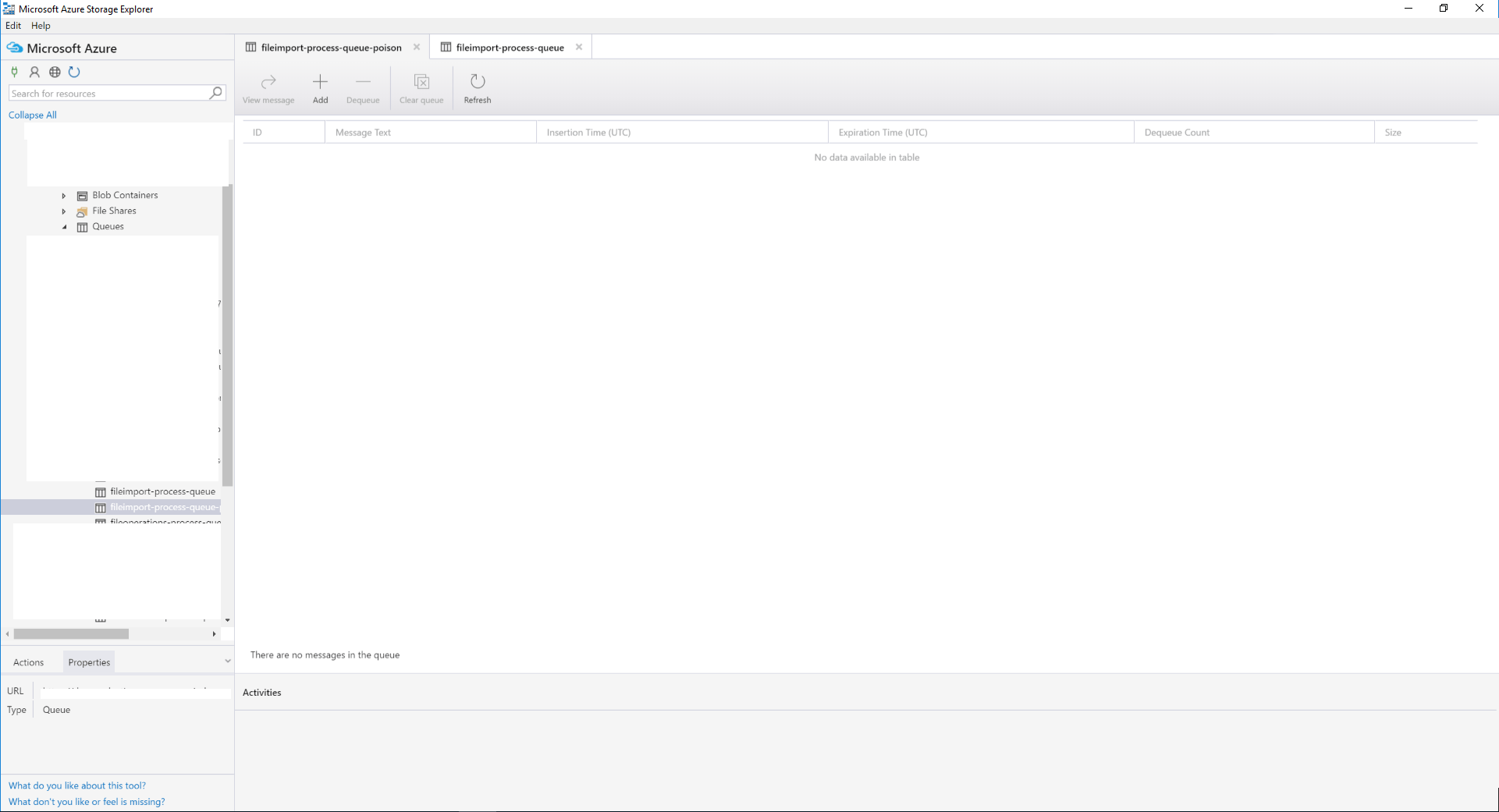1499x812 pixels.
Task: Open the 'What do you like about this tool?' link
Action: (76, 785)
